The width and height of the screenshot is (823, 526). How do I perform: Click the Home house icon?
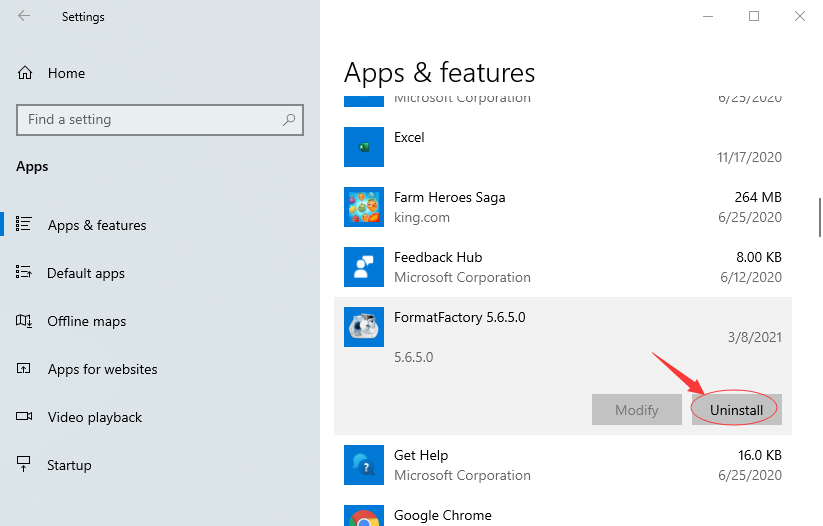pyautogui.click(x=25, y=73)
